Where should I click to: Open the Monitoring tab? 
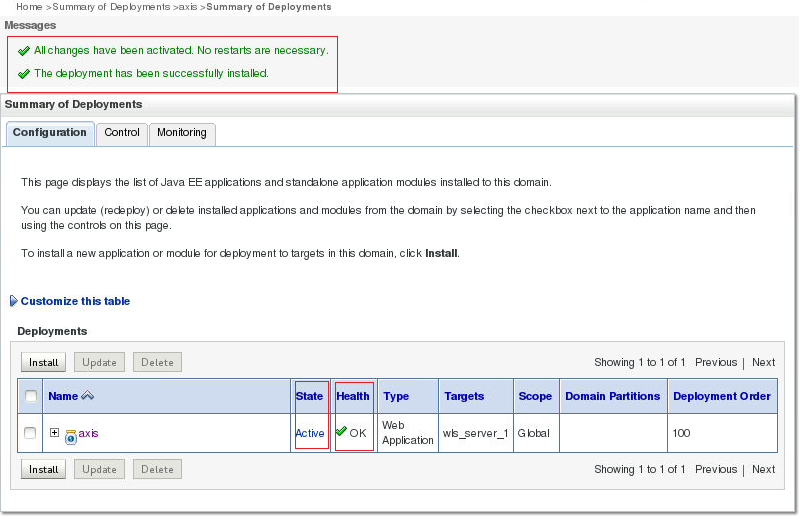click(182, 133)
